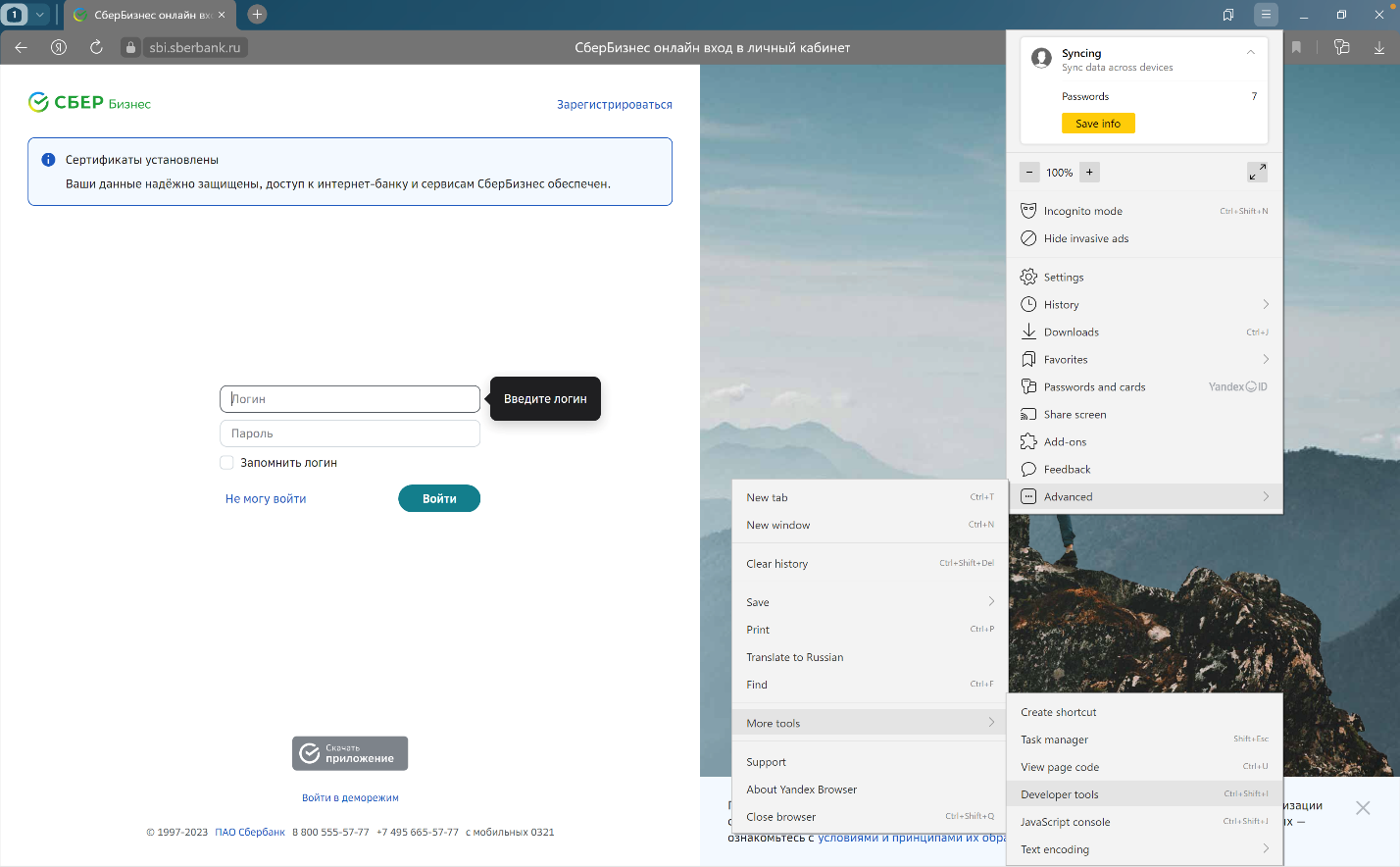Select New window in the submenu
1400x867 pixels.
point(870,526)
